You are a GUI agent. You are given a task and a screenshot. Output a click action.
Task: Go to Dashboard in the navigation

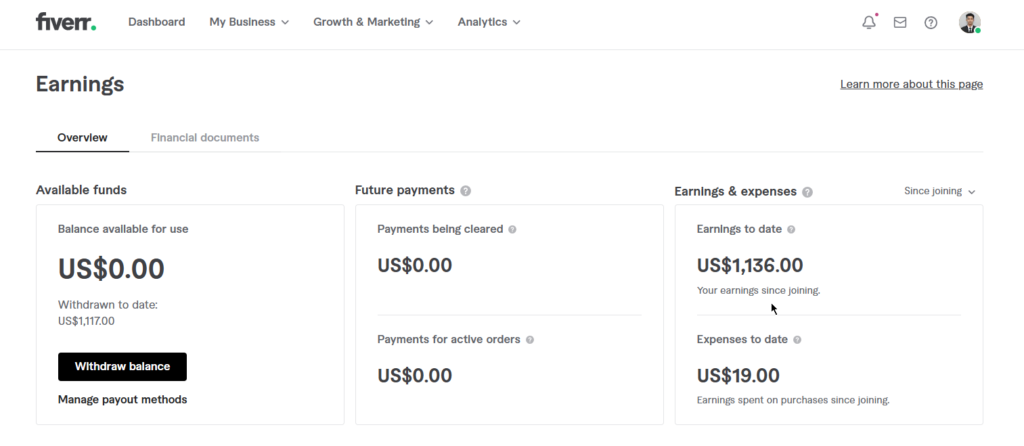point(156,22)
